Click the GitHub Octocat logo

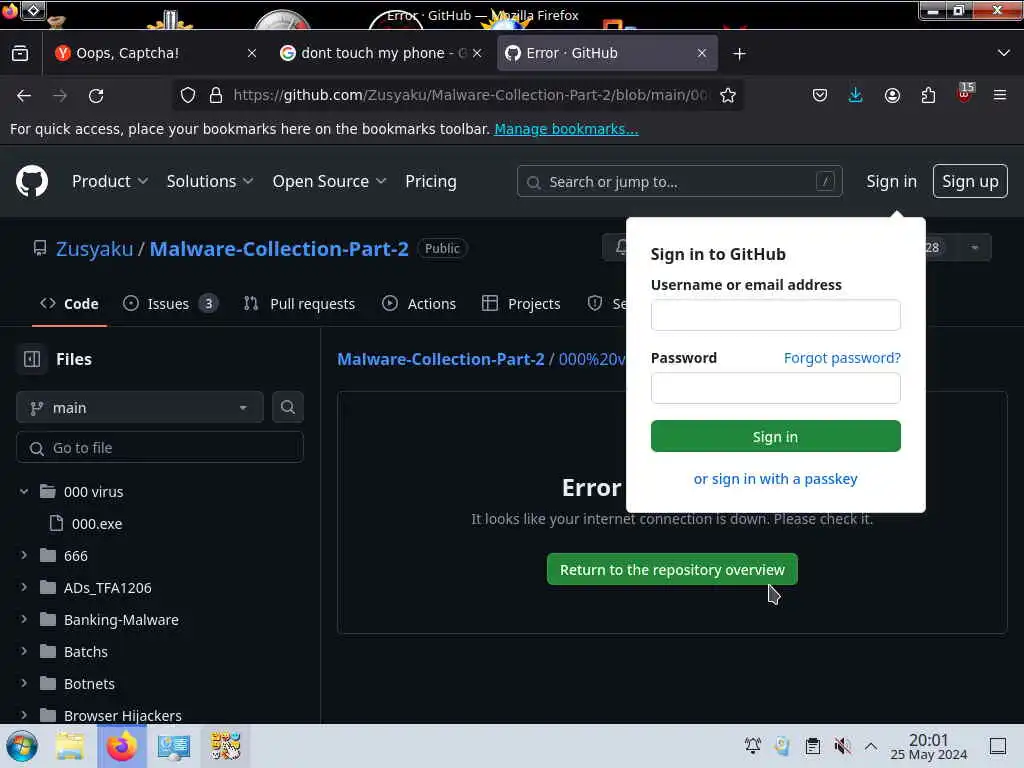[x=31, y=181]
